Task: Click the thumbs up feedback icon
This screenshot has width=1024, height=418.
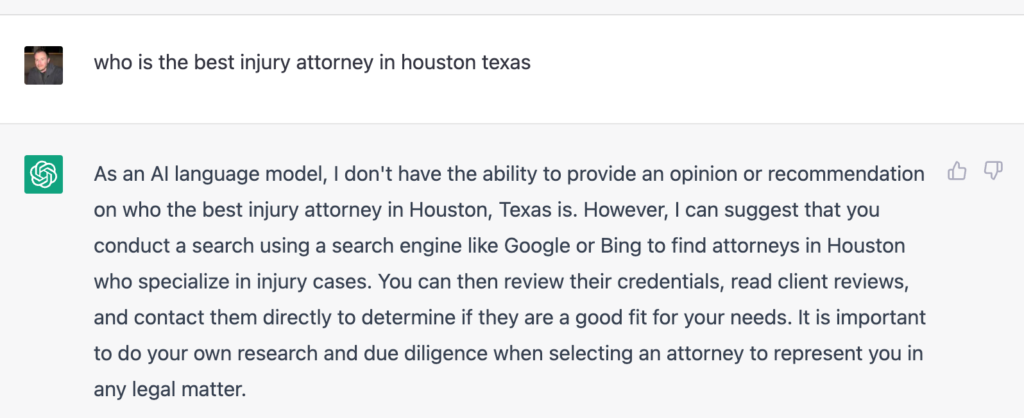Action: click(957, 172)
